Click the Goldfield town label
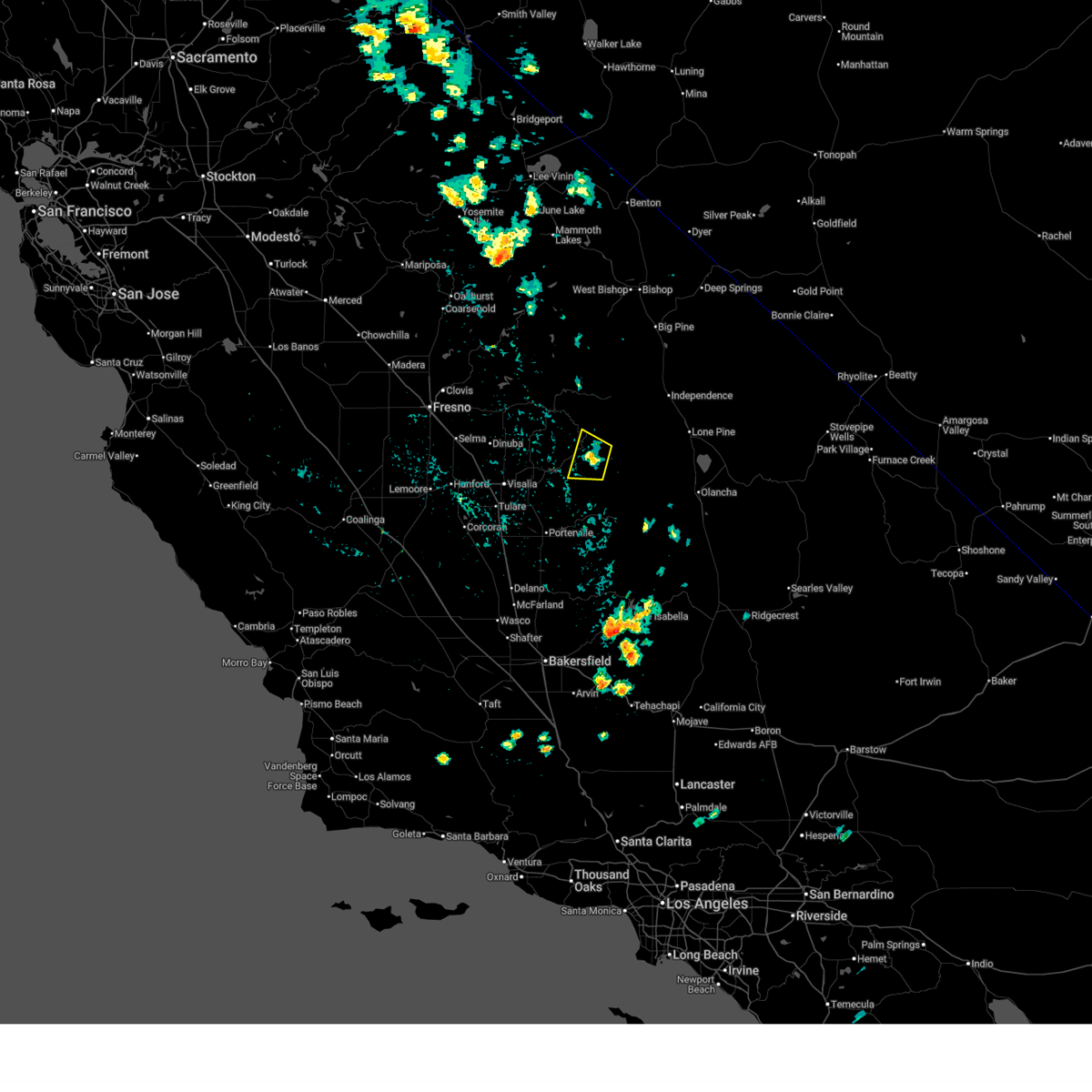The width and height of the screenshot is (1092, 1092). (836, 223)
